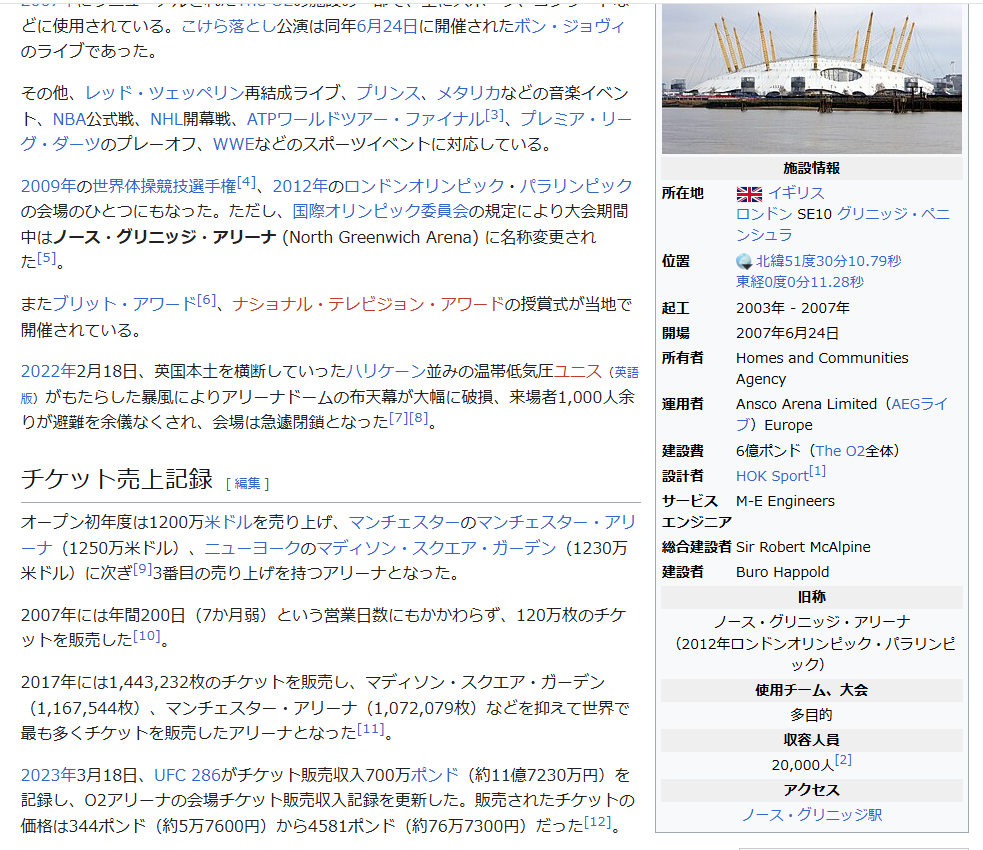Click reference [2] after 20,000人 capacity
The width and height of the screenshot is (983, 850).
pyautogui.click(x=843, y=760)
